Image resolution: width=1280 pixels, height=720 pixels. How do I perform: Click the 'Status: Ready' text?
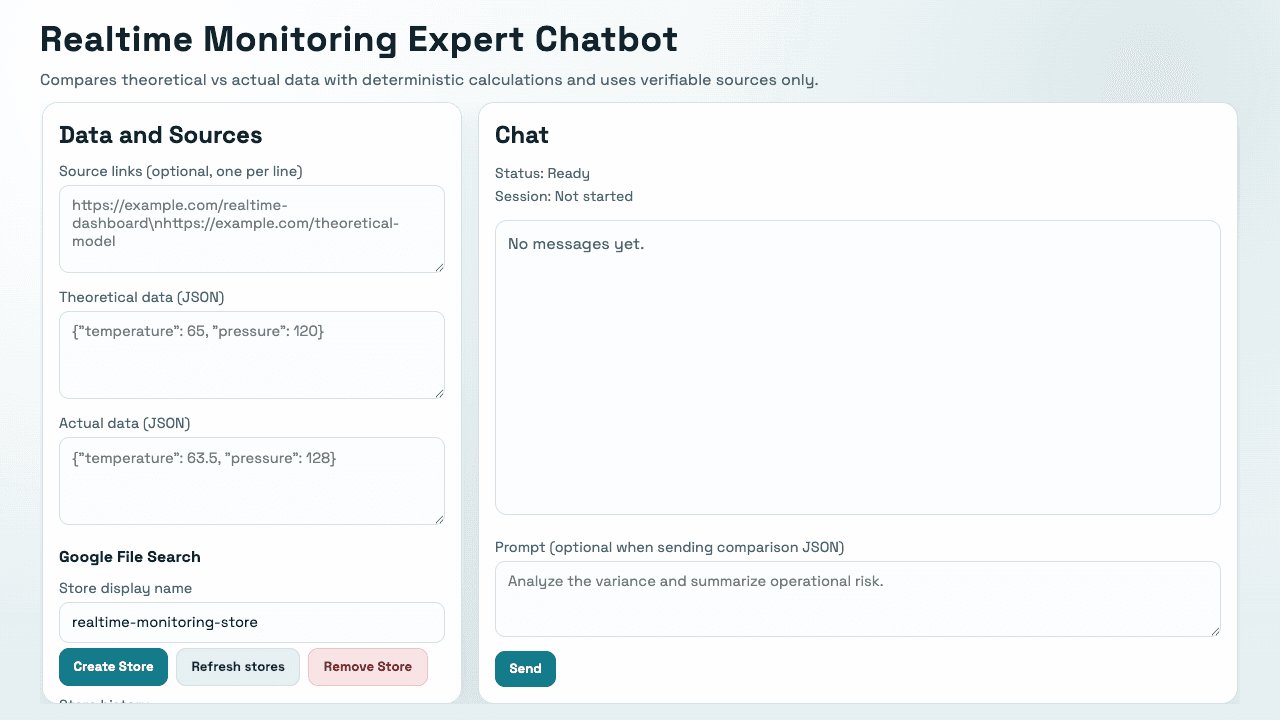coord(542,173)
